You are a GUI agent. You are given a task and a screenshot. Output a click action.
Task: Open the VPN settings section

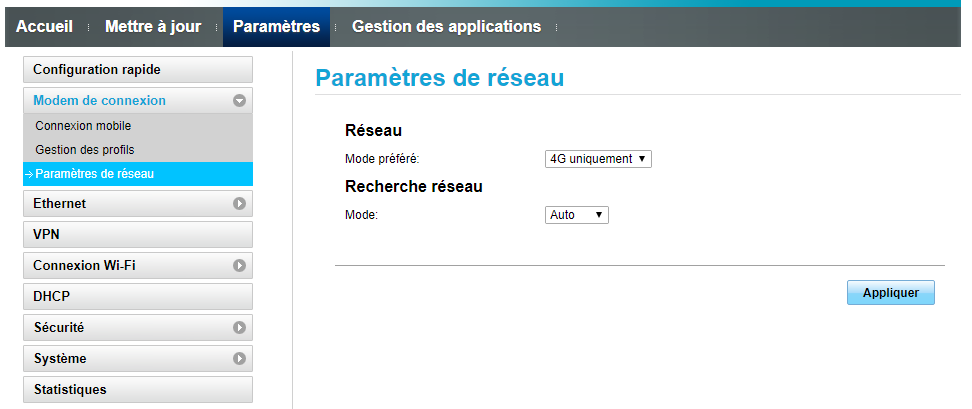coord(136,235)
